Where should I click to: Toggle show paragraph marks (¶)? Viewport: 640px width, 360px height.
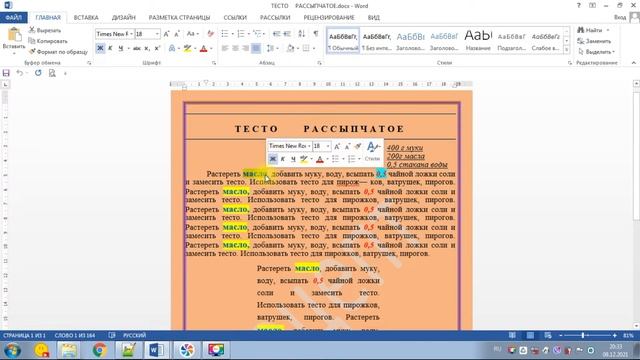pos(316,34)
